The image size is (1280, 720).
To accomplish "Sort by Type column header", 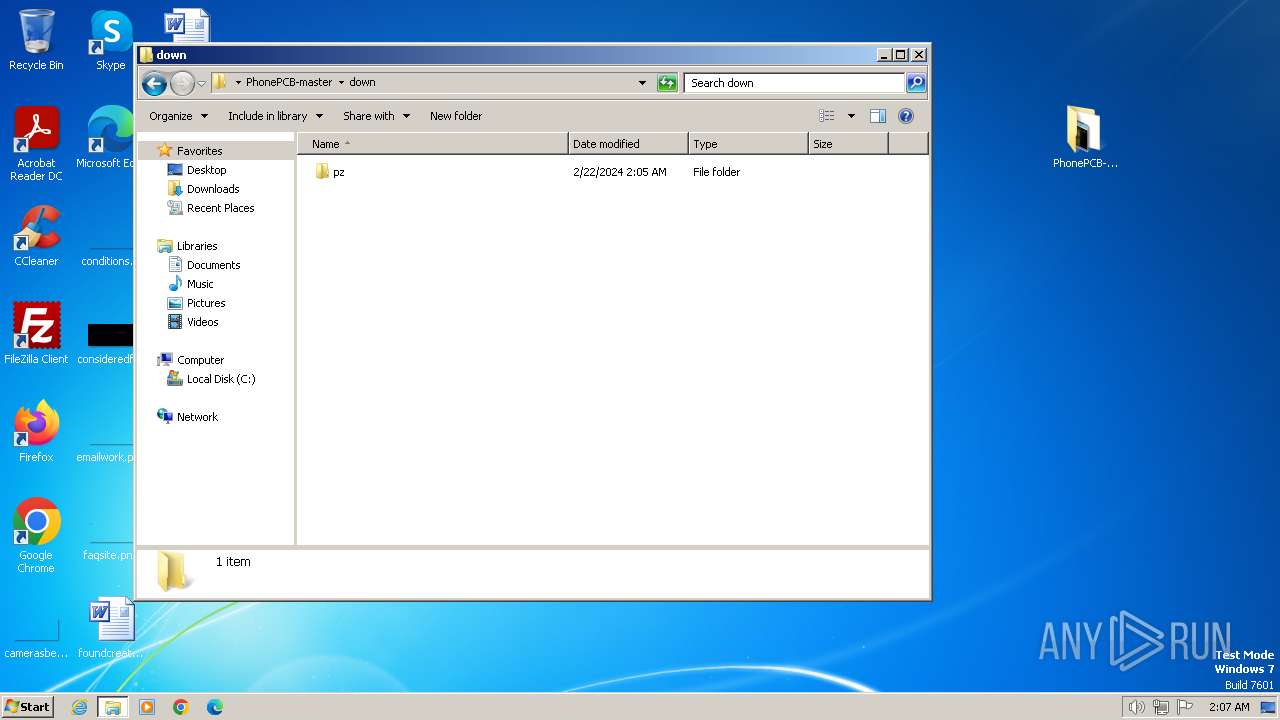I will pos(748,144).
